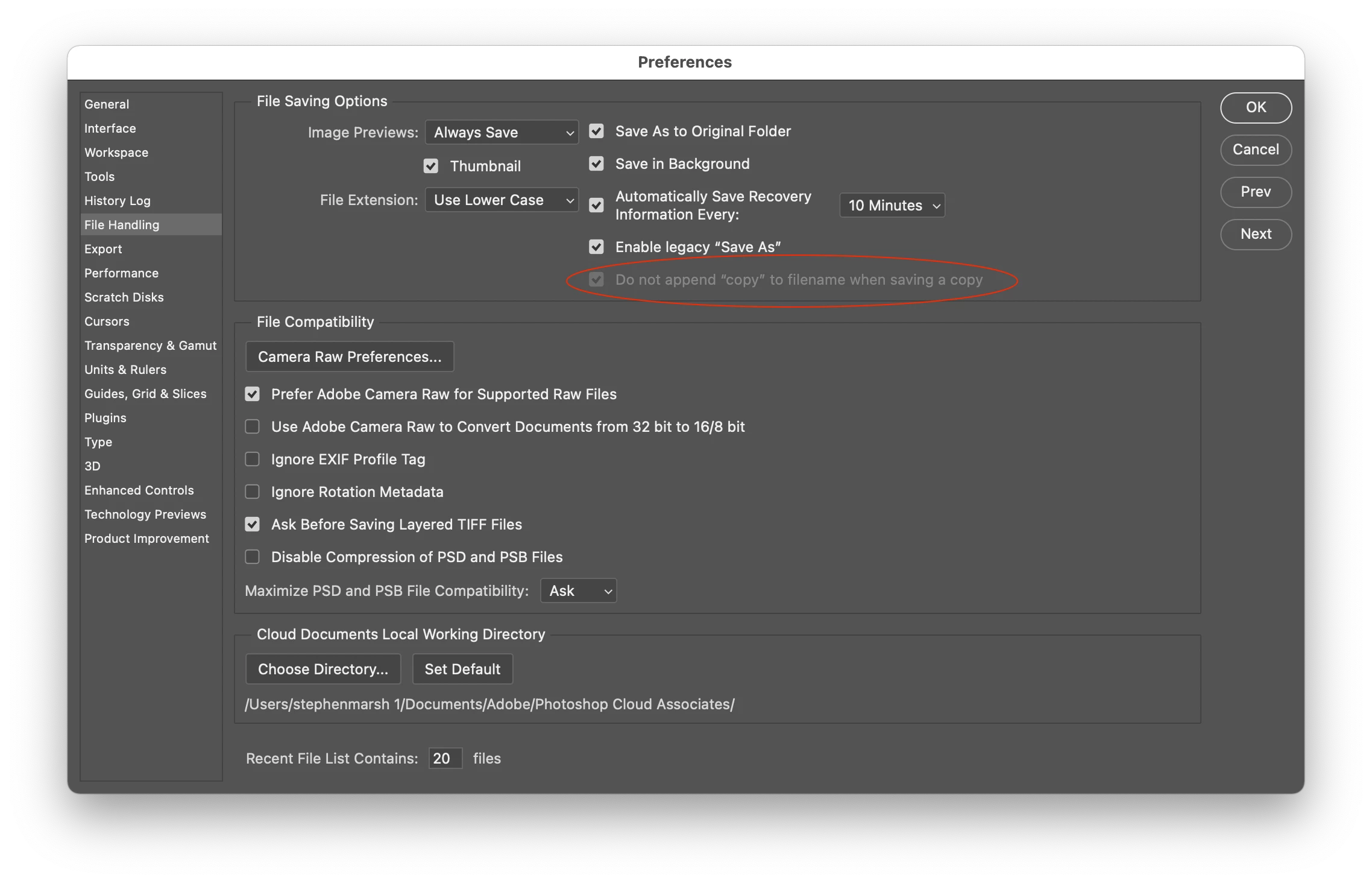Uncheck Save in Background option
This screenshot has height=883, width=1372.
[596, 164]
